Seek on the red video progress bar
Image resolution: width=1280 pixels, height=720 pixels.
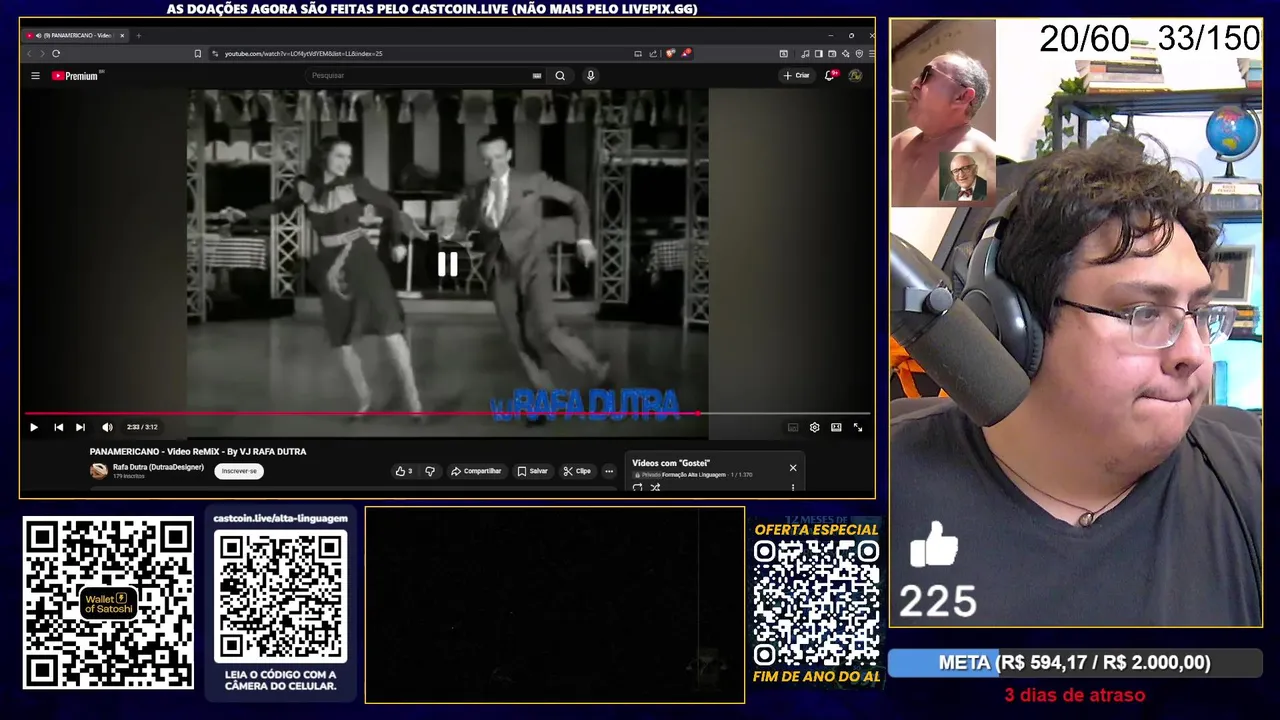pos(361,413)
